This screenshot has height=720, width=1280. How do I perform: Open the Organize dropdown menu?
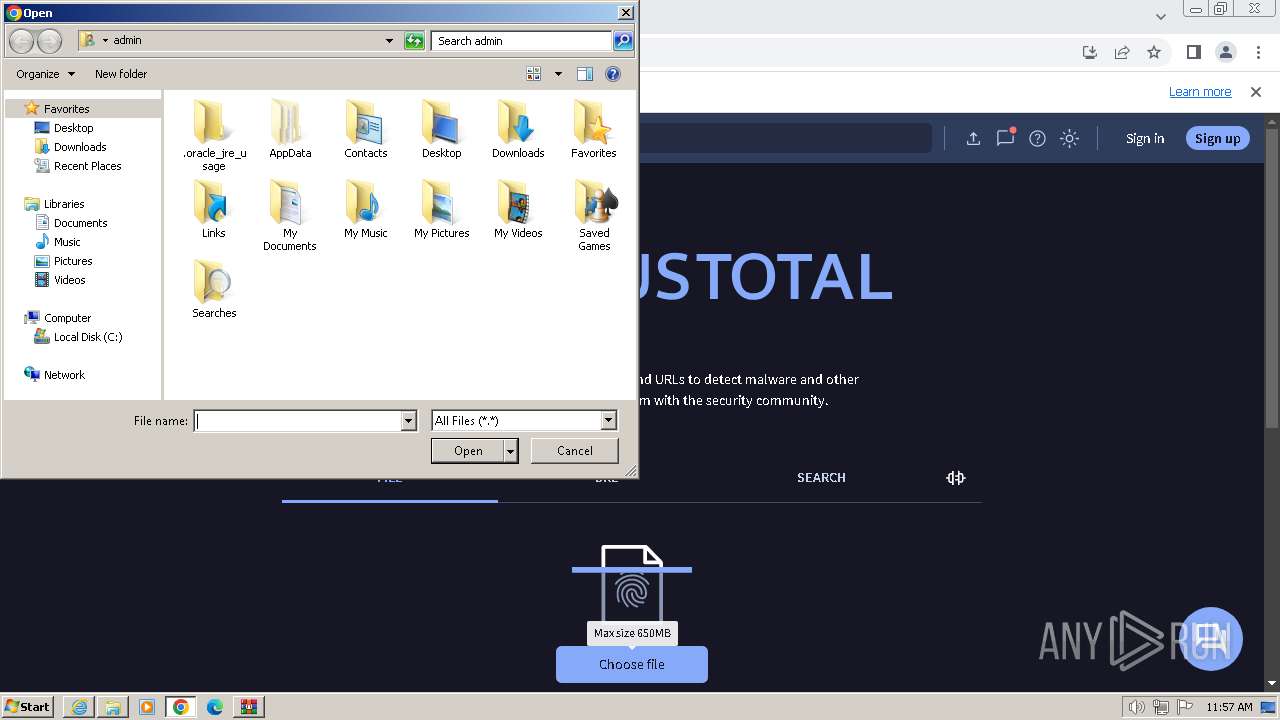tap(45, 74)
